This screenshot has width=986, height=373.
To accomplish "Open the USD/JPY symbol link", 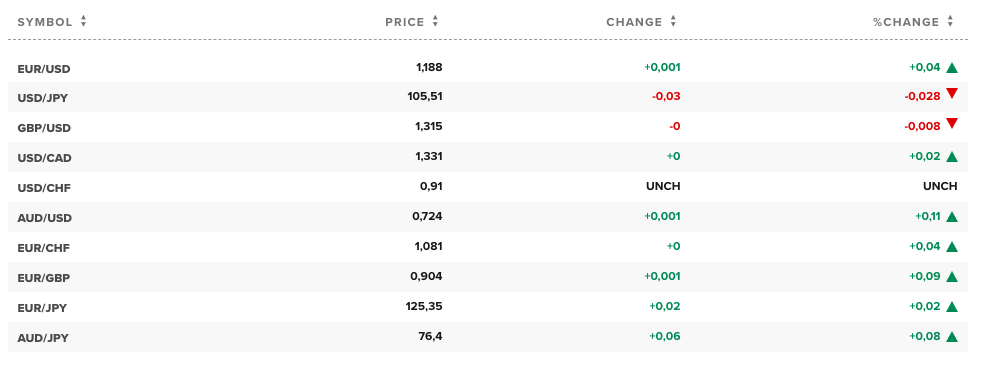I will tap(43, 98).
